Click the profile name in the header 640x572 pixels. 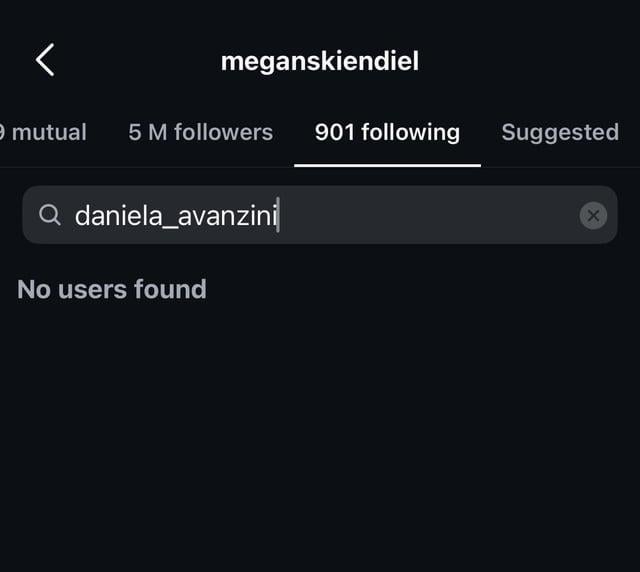pos(320,61)
